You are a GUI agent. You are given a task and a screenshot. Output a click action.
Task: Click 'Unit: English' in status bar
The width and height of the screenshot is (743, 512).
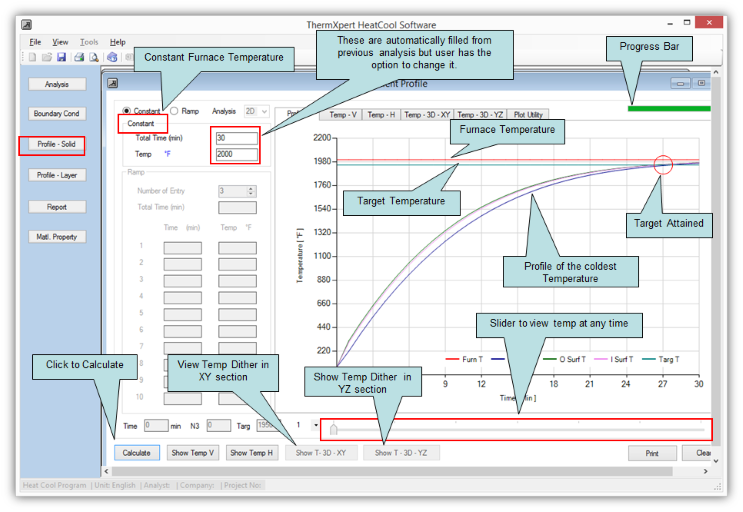(115, 485)
